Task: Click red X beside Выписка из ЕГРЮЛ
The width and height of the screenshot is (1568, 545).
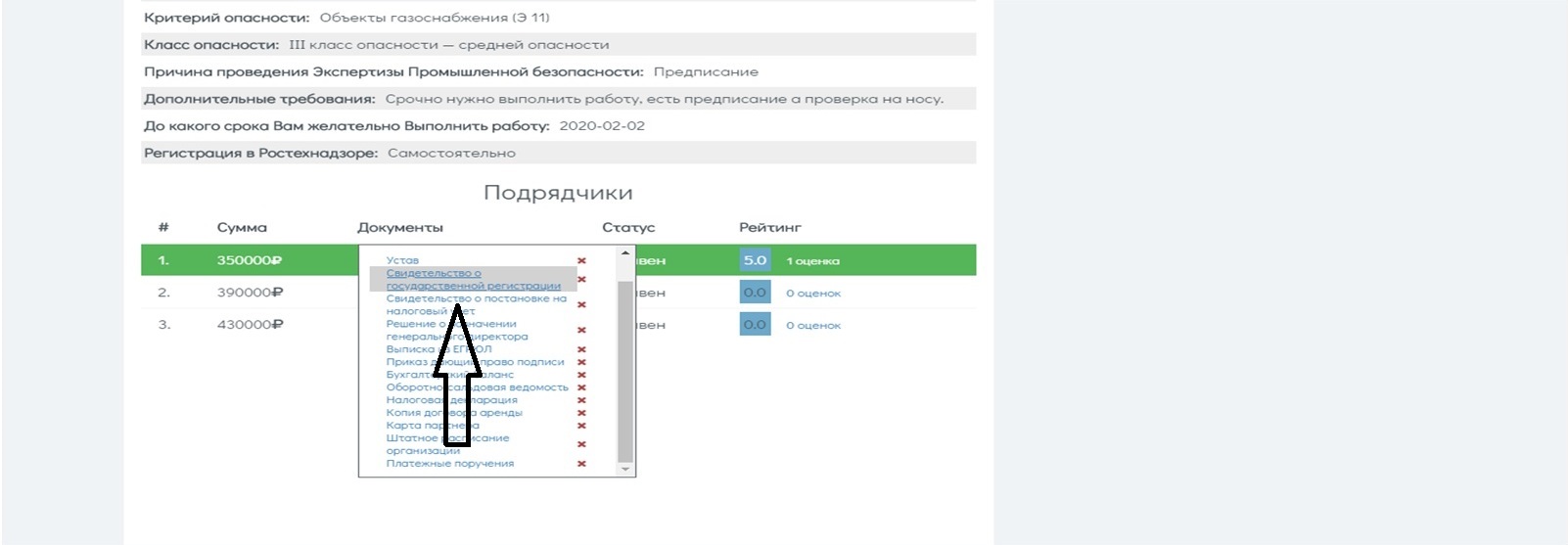Action: click(x=581, y=349)
